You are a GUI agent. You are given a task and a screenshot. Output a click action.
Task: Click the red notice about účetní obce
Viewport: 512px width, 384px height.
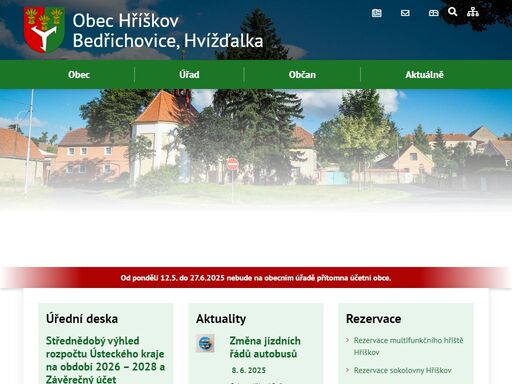click(x=256, y=278)
